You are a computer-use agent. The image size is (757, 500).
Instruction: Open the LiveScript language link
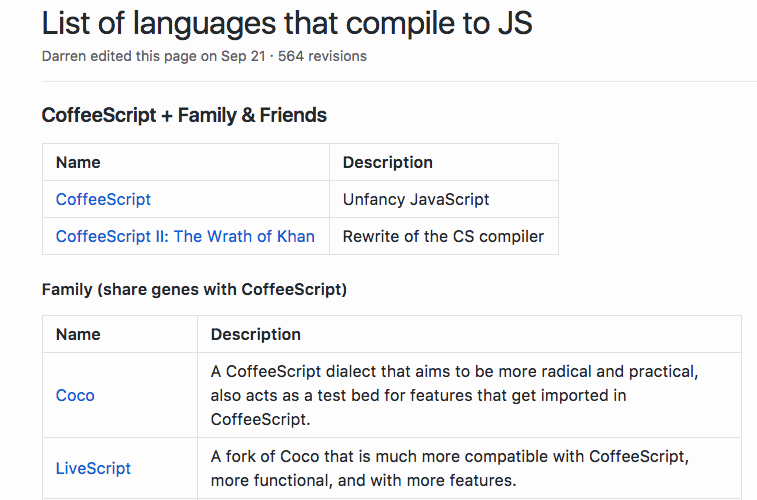[93, 468]
